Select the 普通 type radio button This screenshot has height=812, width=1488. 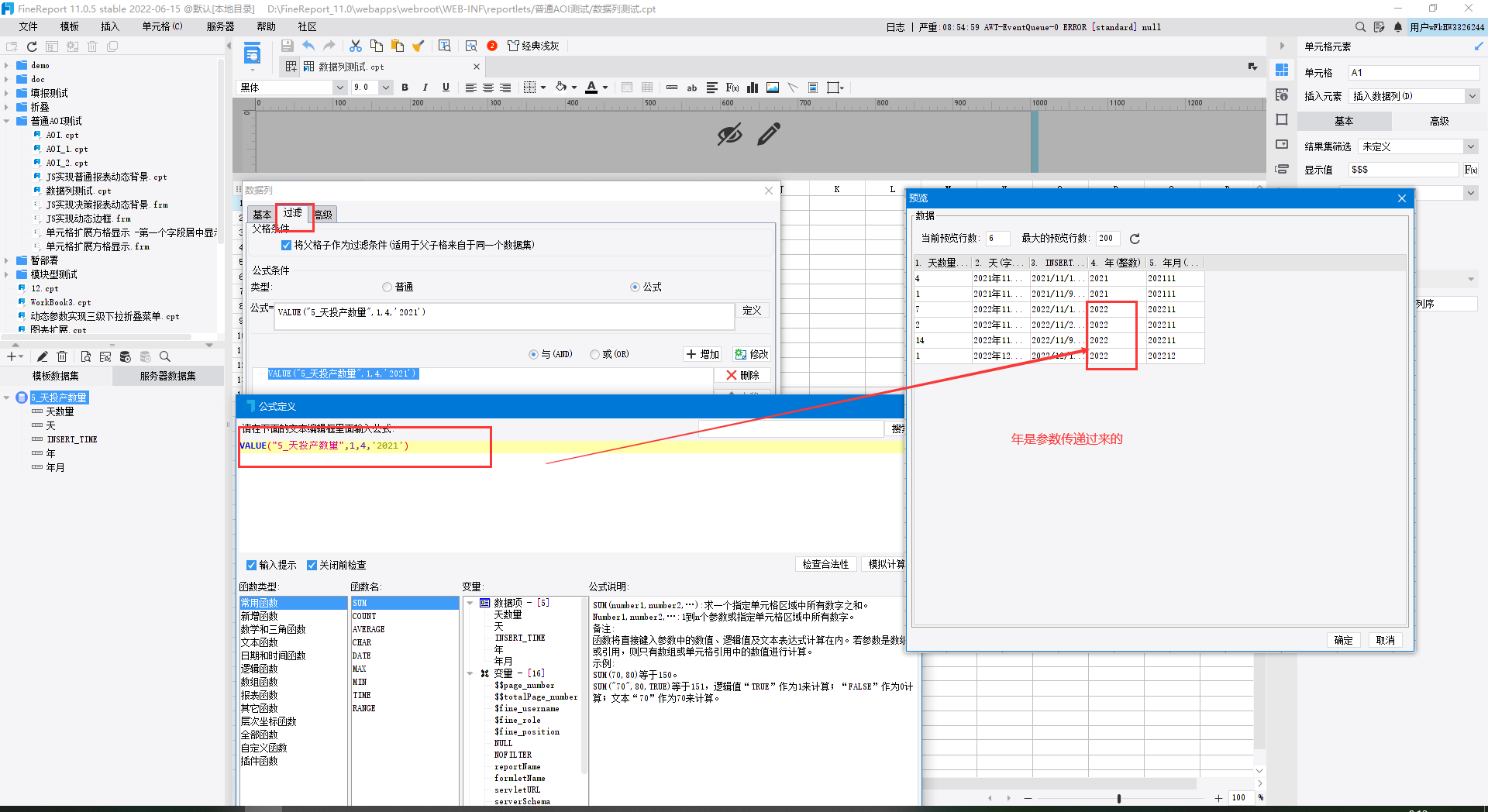click(x=387, y=287)
